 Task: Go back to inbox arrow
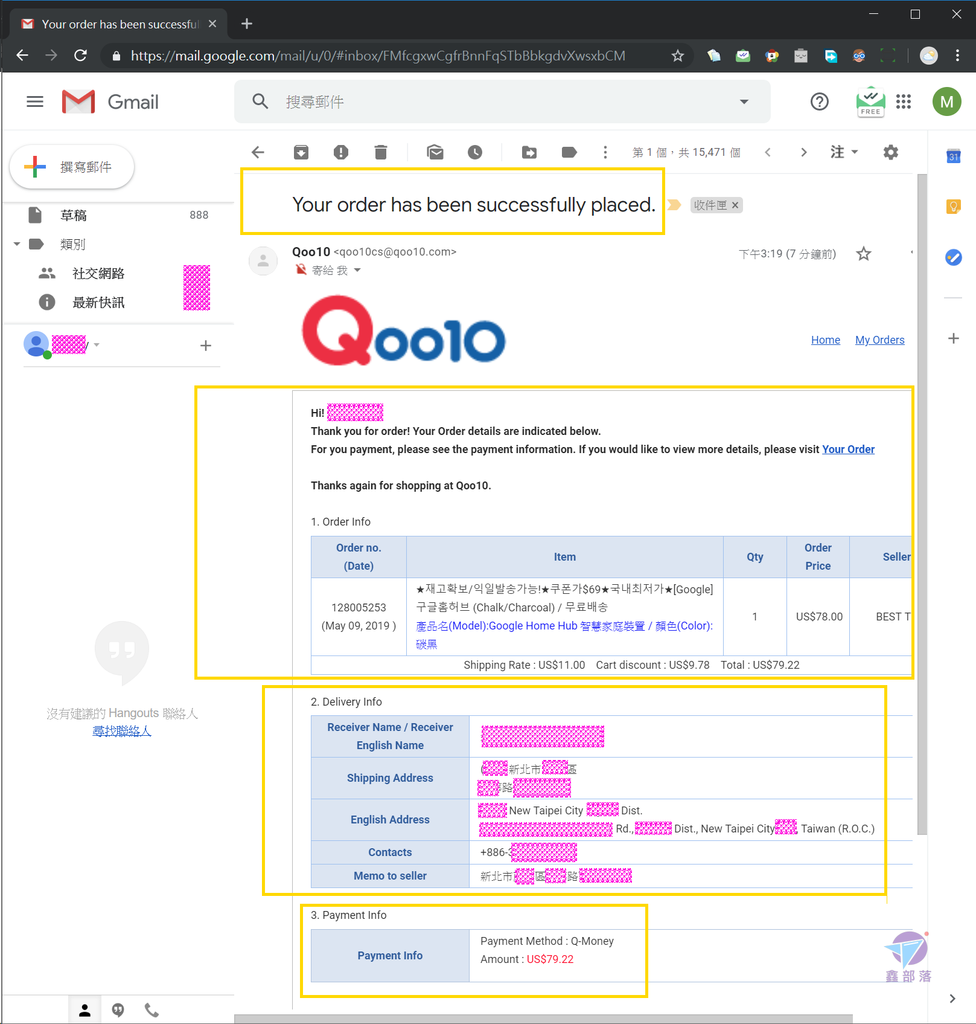[x=258, y=152]
